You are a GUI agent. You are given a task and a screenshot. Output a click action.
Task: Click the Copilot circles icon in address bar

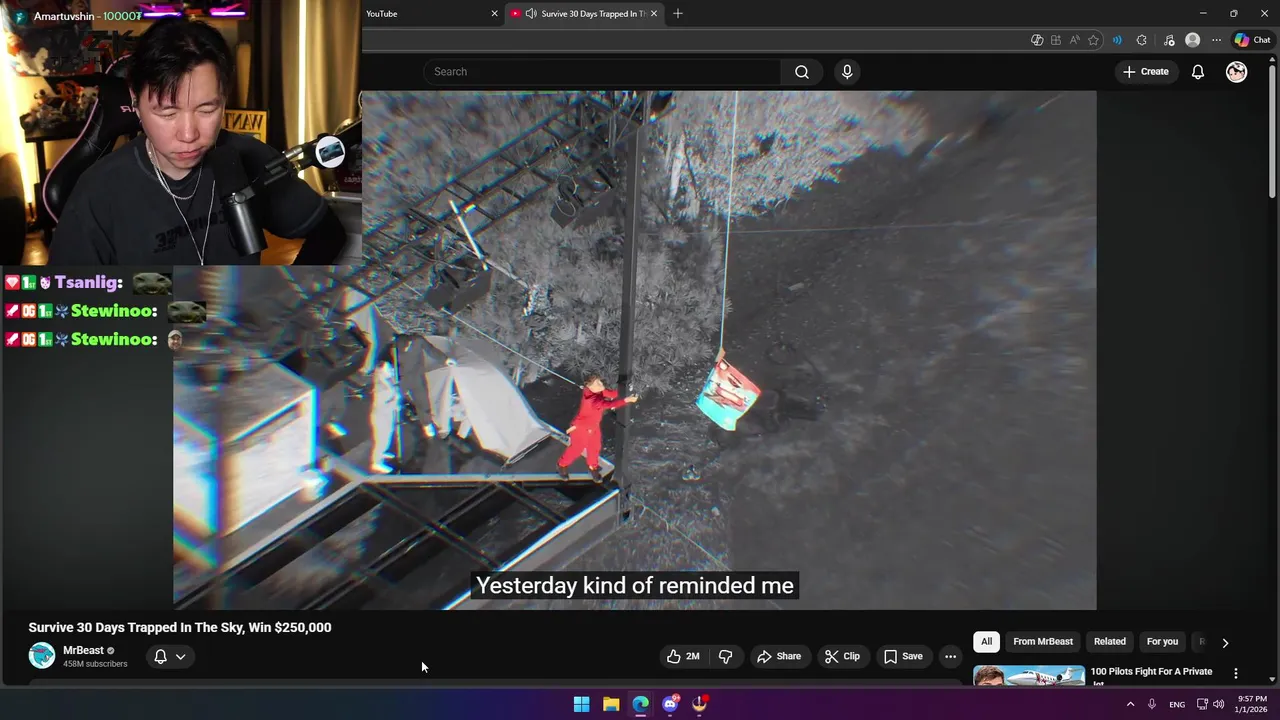(x=1037, y=40)
